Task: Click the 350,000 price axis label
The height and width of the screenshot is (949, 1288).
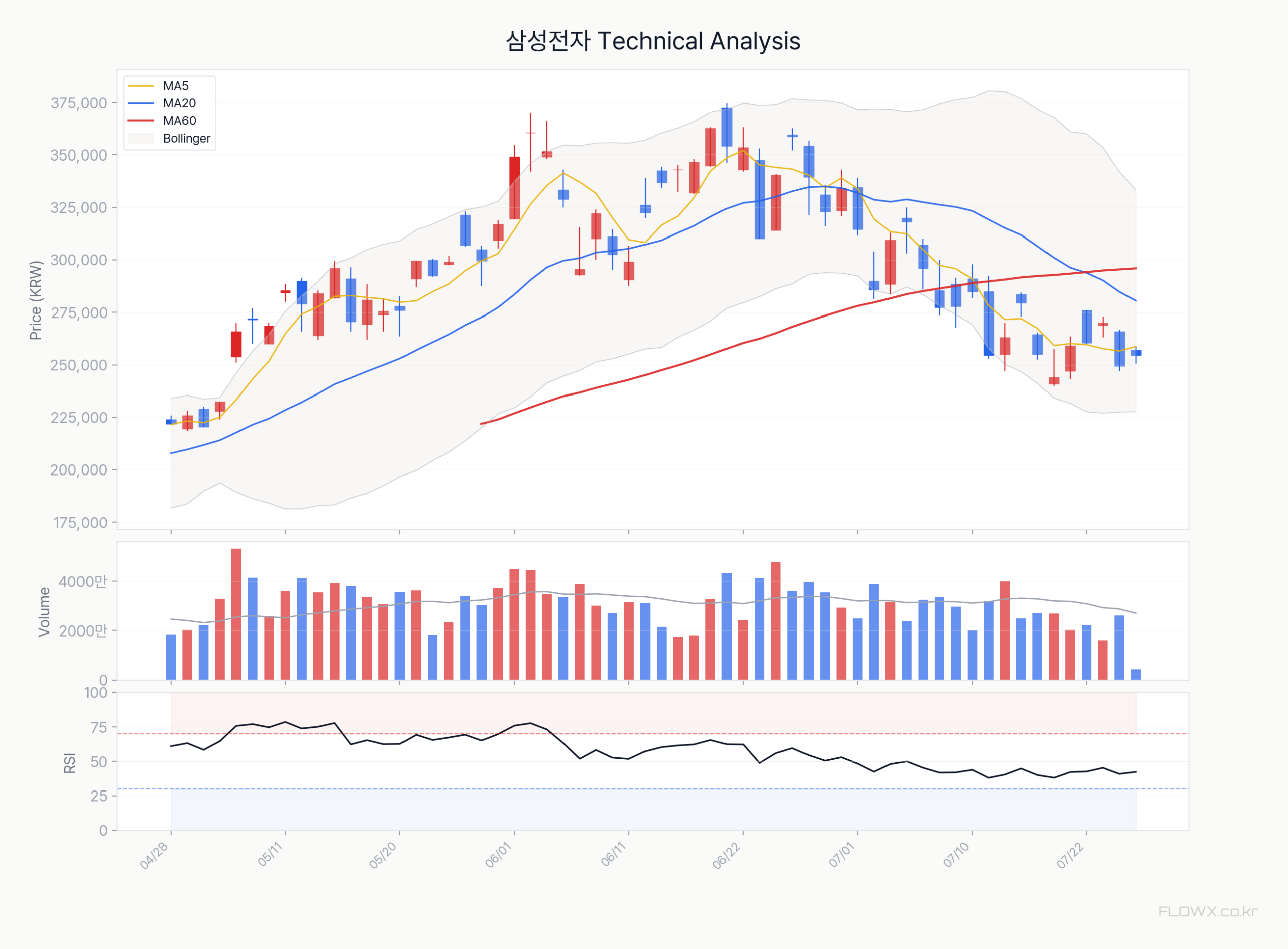Action: [x=78, y=155]
